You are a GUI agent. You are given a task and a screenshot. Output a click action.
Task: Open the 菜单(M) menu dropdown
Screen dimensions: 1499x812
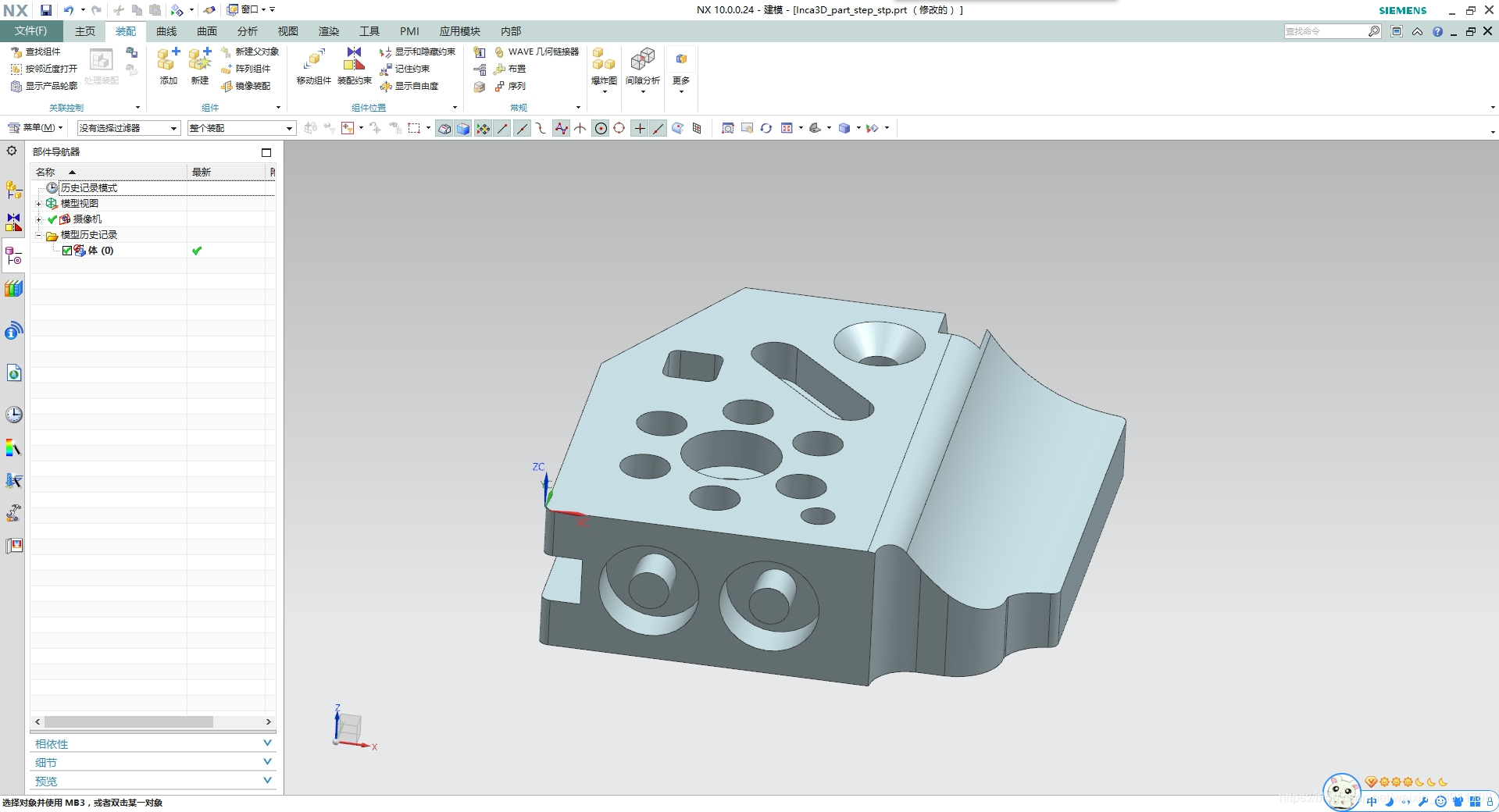tap(35, 127)
